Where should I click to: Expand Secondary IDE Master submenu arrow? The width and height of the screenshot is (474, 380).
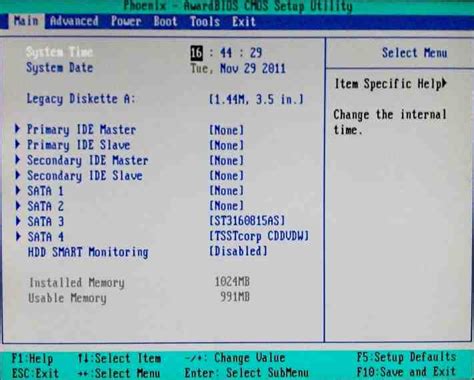tap(18, 159)
